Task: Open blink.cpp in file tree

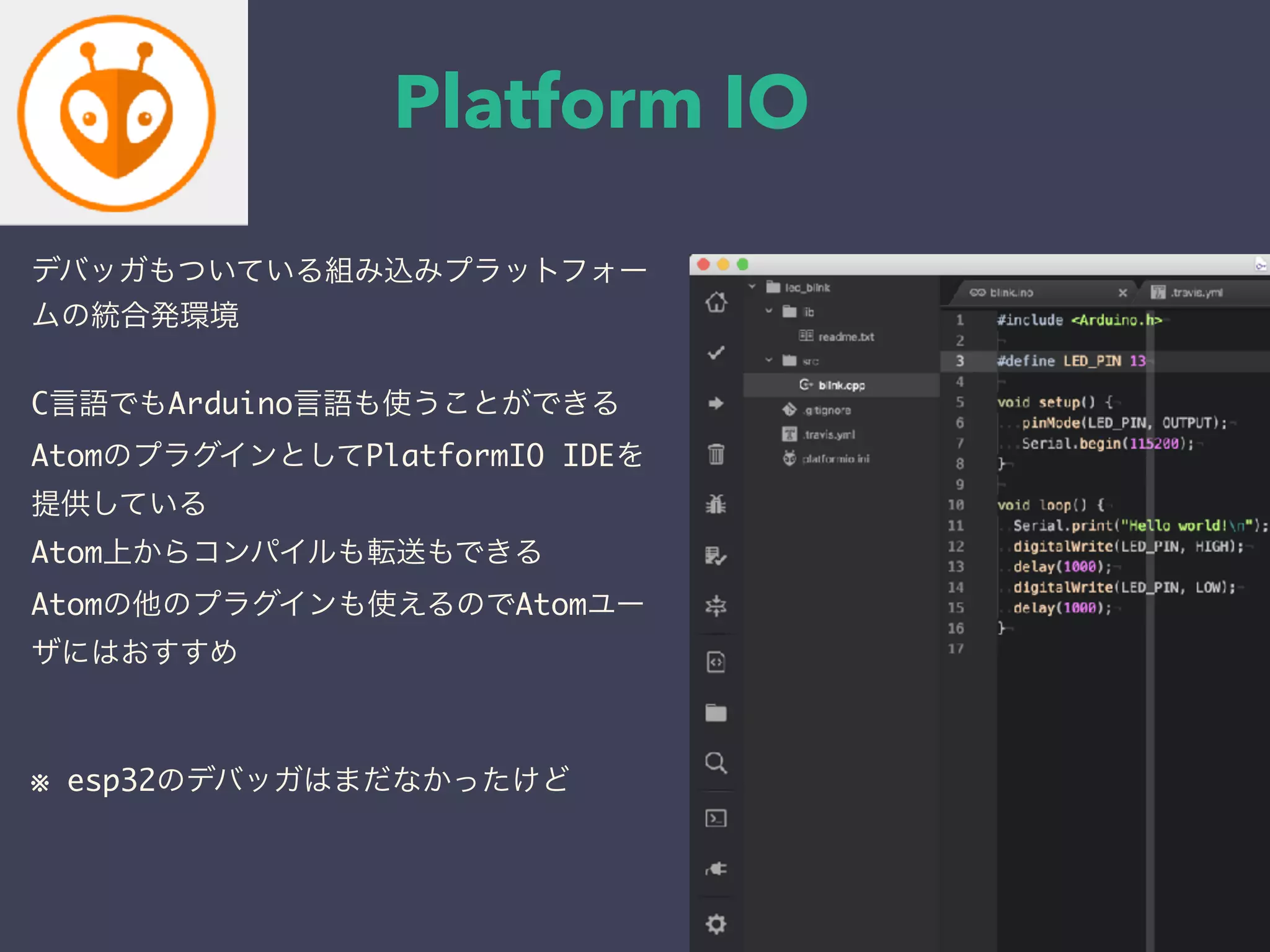Action: (833, 385)
